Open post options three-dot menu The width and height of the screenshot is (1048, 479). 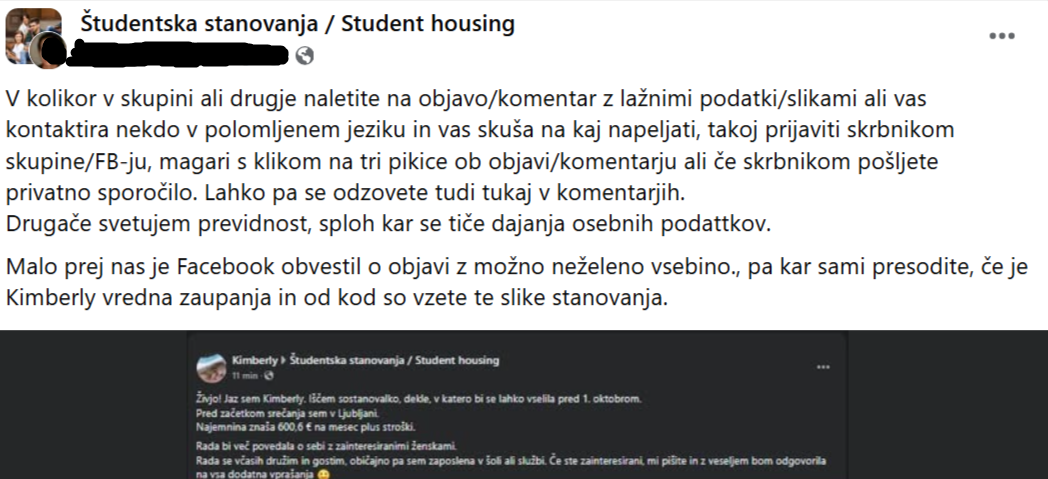tap(1001, 35)
